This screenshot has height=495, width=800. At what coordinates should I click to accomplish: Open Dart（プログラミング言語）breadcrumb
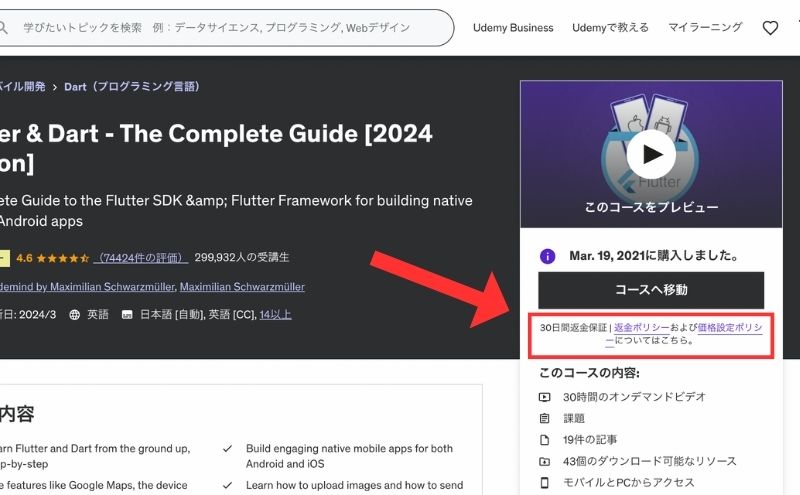point(132,86)
